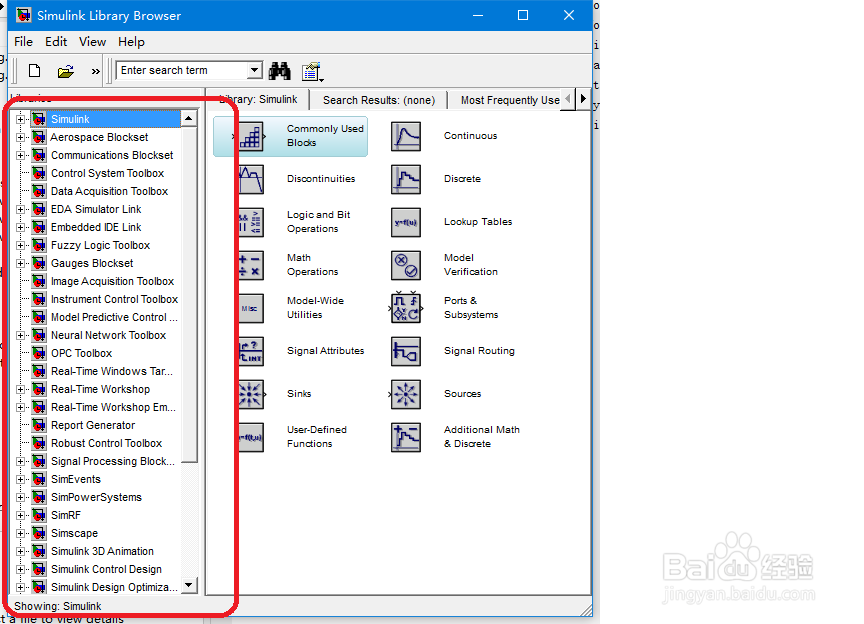Open the Help menu
864x624 pixels.
click(x=131, y=42)
